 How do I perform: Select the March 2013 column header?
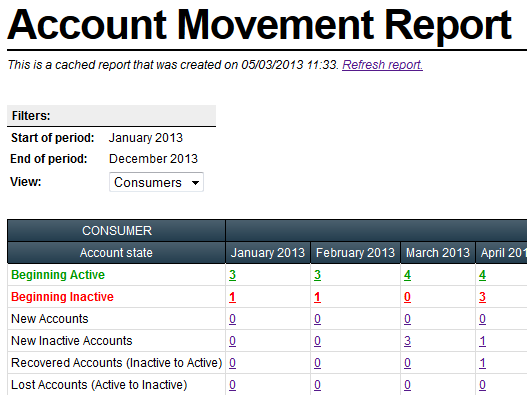pos(438,252)
